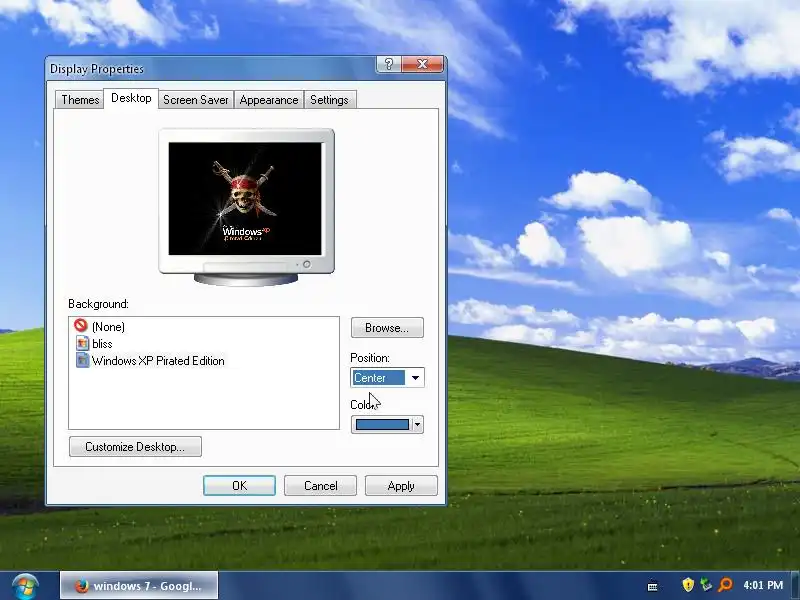Click the icon beside Windows XP Pirated Edition
The width and height of the screenshot is (800, 600).
click(x=82, y=360)
